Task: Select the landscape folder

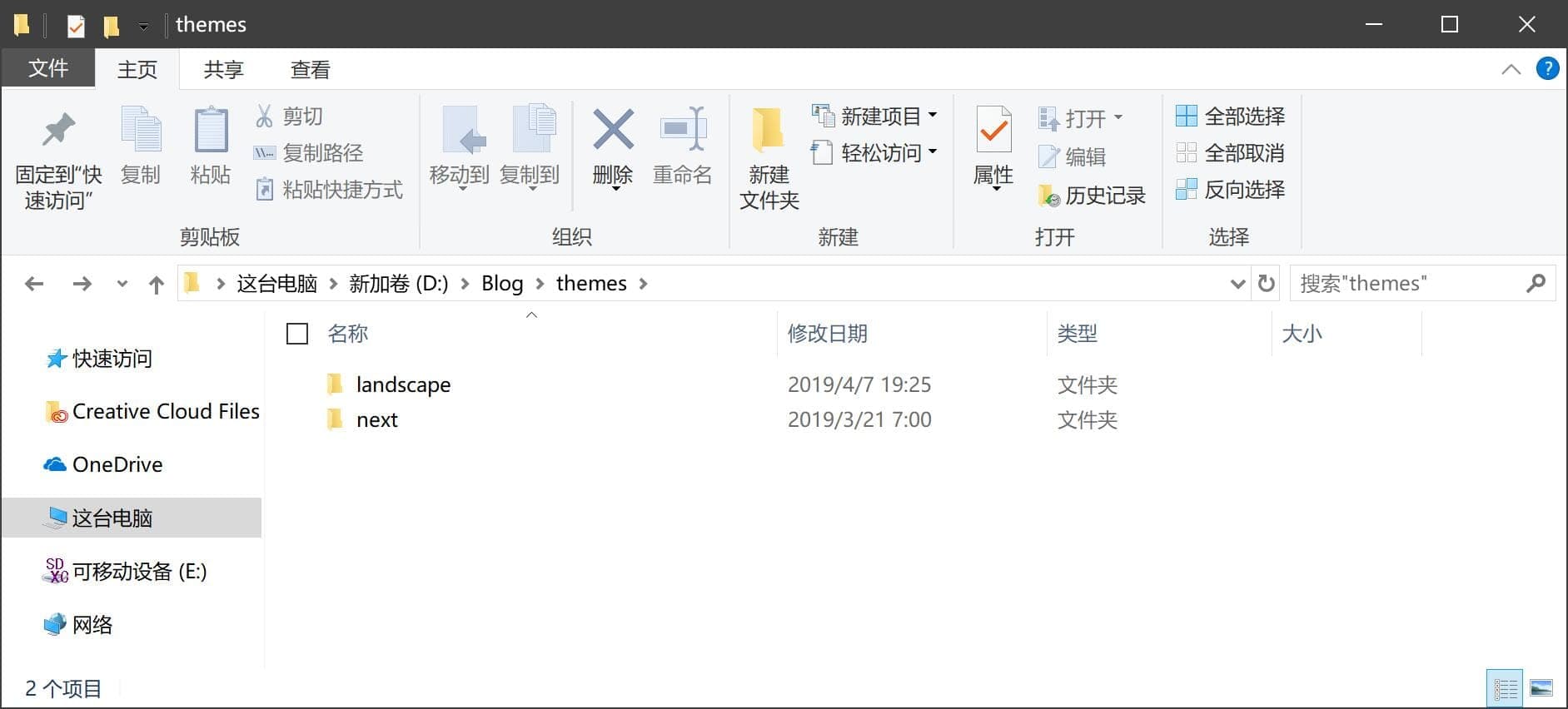Action: 403,384
